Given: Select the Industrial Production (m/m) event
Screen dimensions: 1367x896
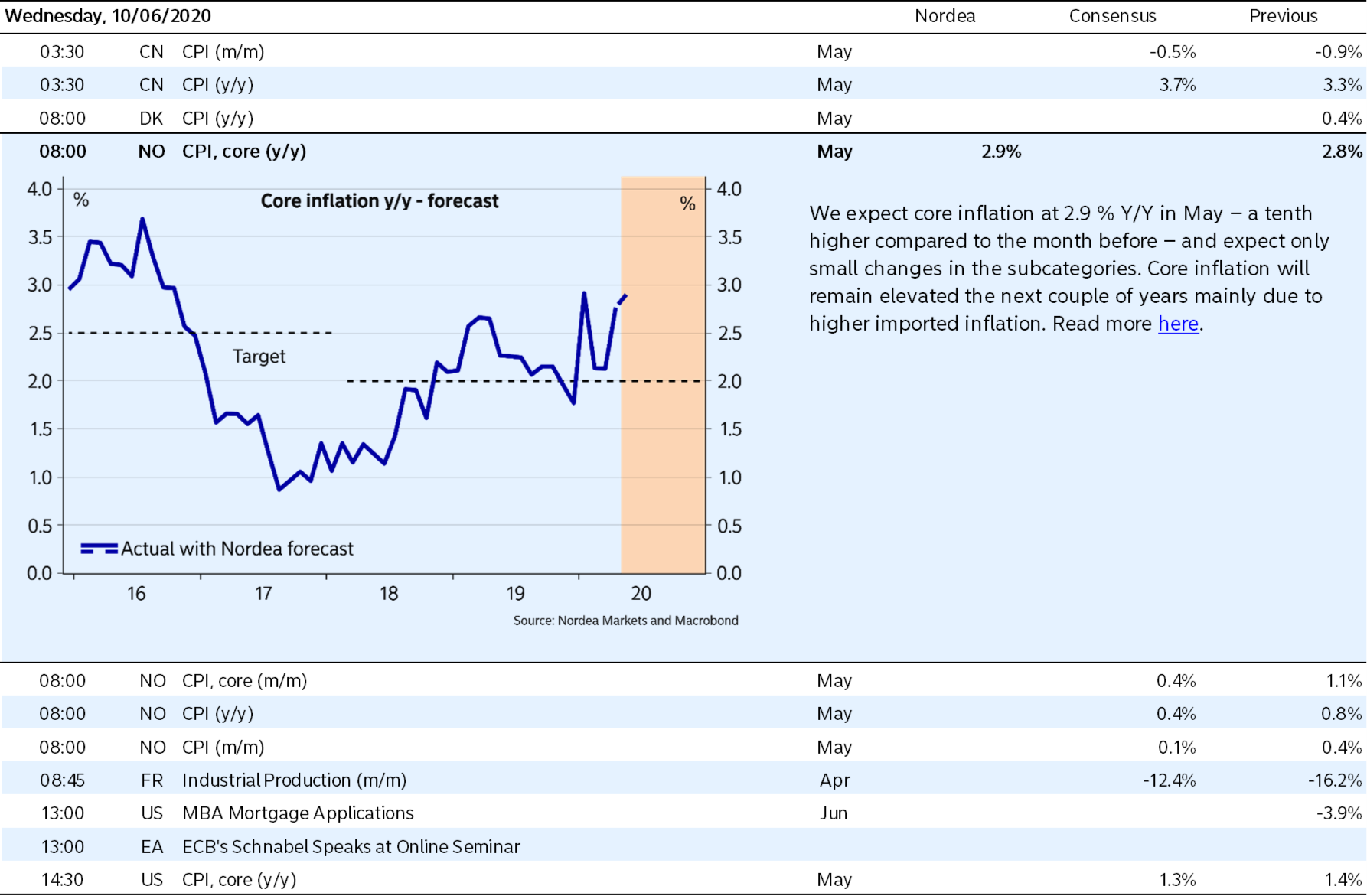Looking at the screenshot, I should pos(294,780).
